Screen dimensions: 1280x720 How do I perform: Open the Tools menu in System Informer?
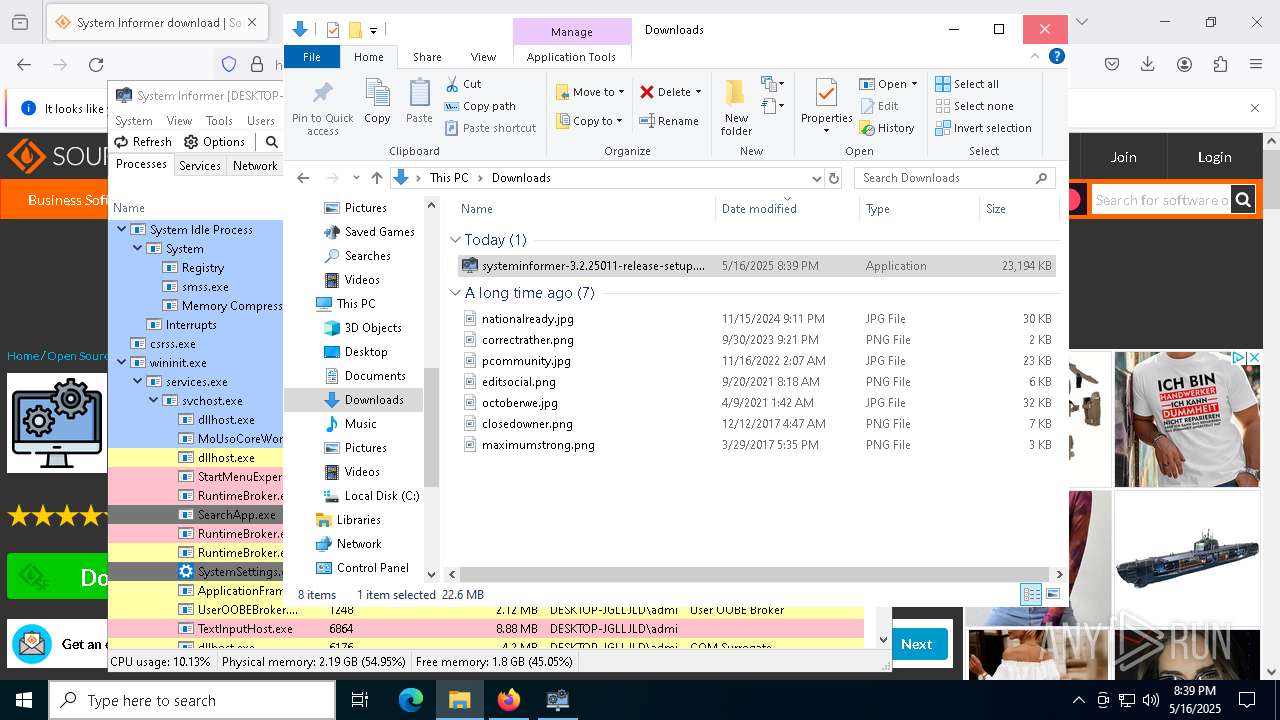pos(219,121)
